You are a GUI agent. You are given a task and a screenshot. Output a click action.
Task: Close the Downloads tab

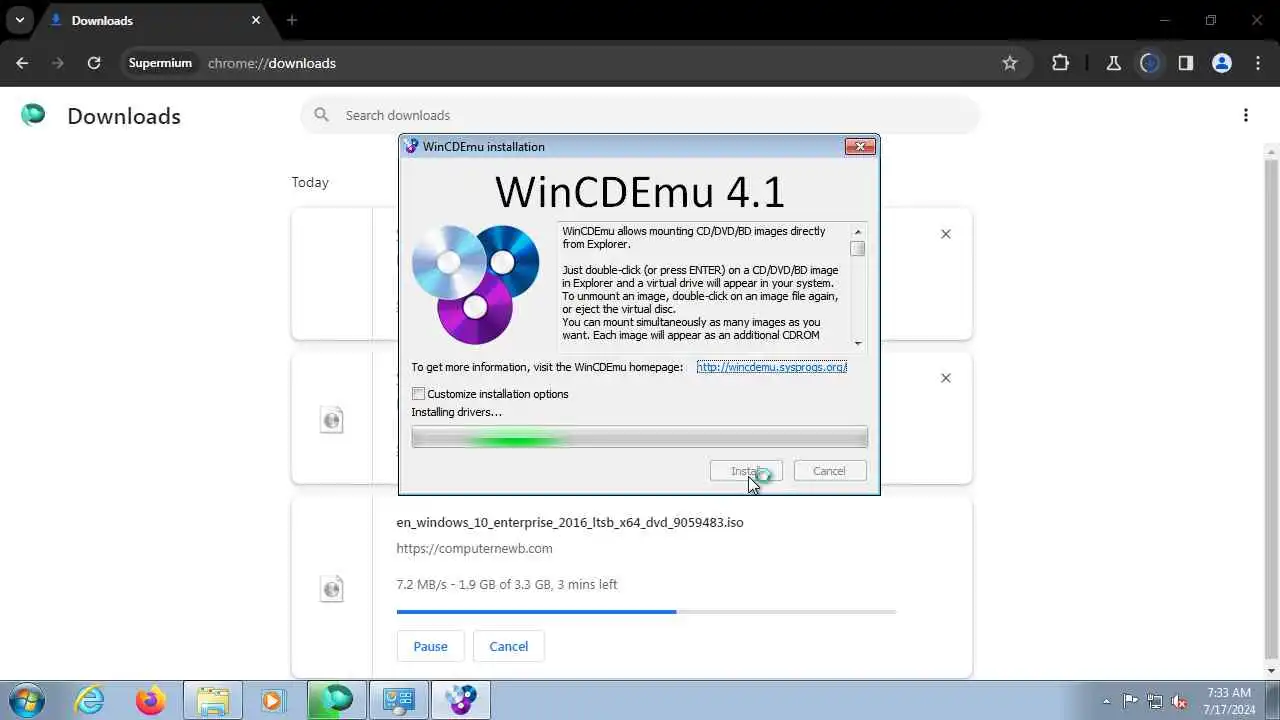(256, 20)
